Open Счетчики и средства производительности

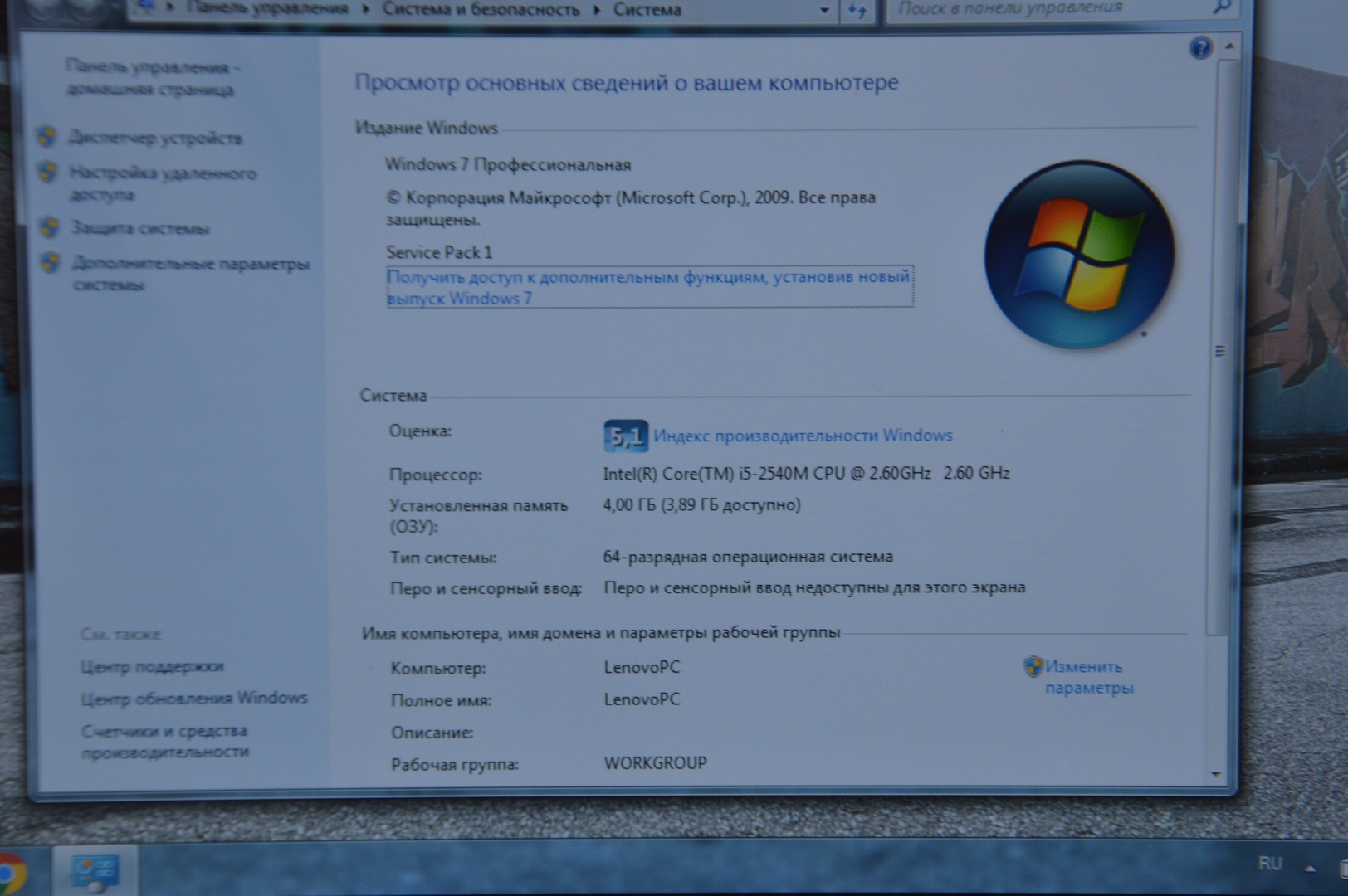(x=165, y=742)
